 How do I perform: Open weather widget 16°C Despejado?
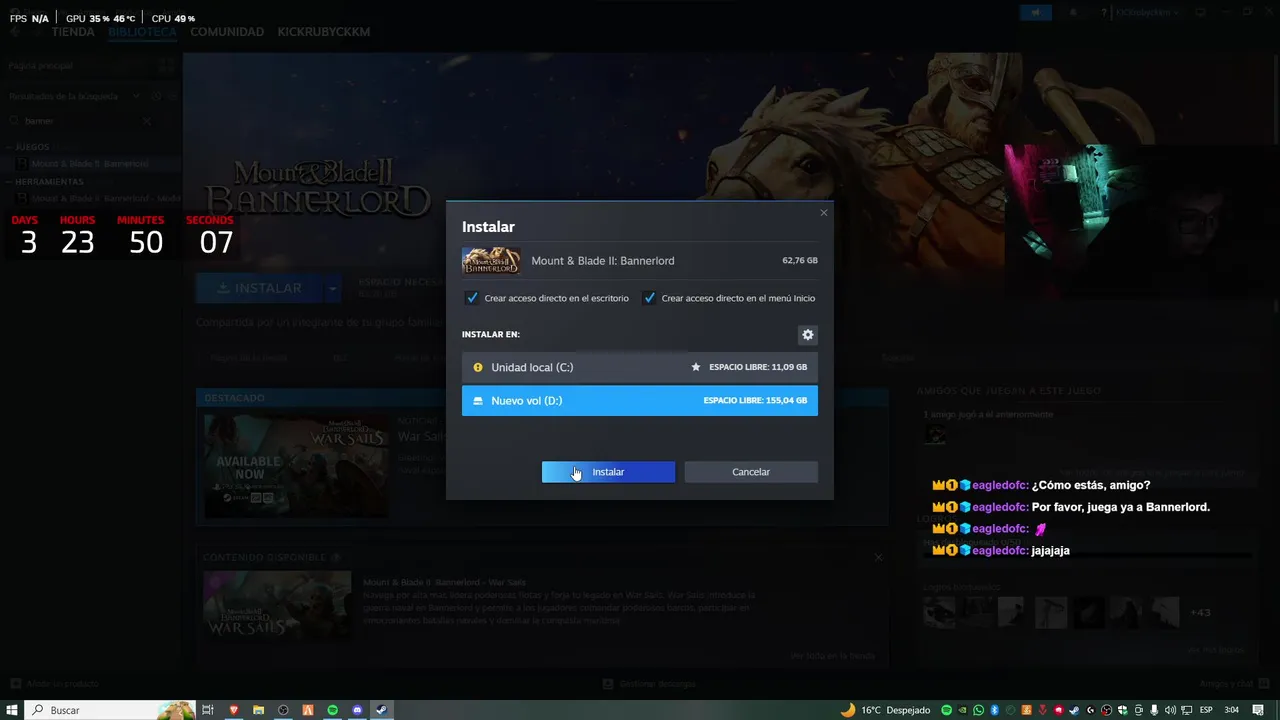(885, 710)
